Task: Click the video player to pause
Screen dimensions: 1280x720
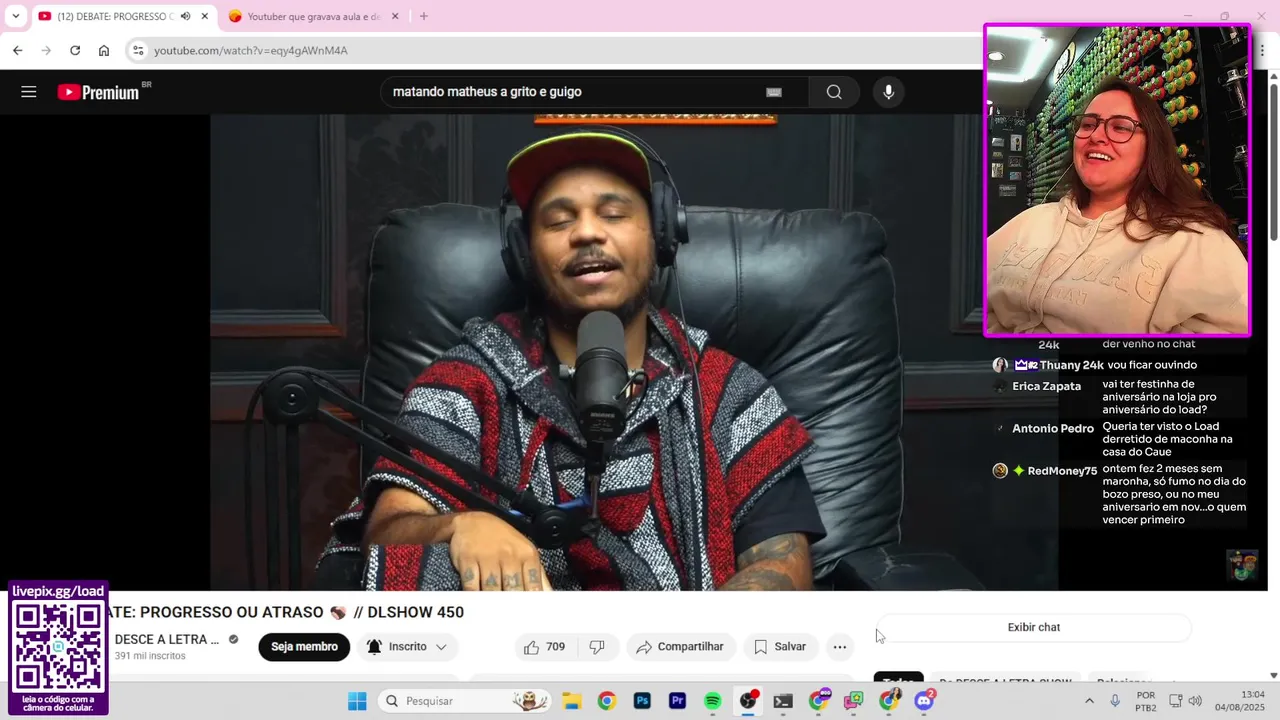Action: pyautogui.click(x=596, y=350)
